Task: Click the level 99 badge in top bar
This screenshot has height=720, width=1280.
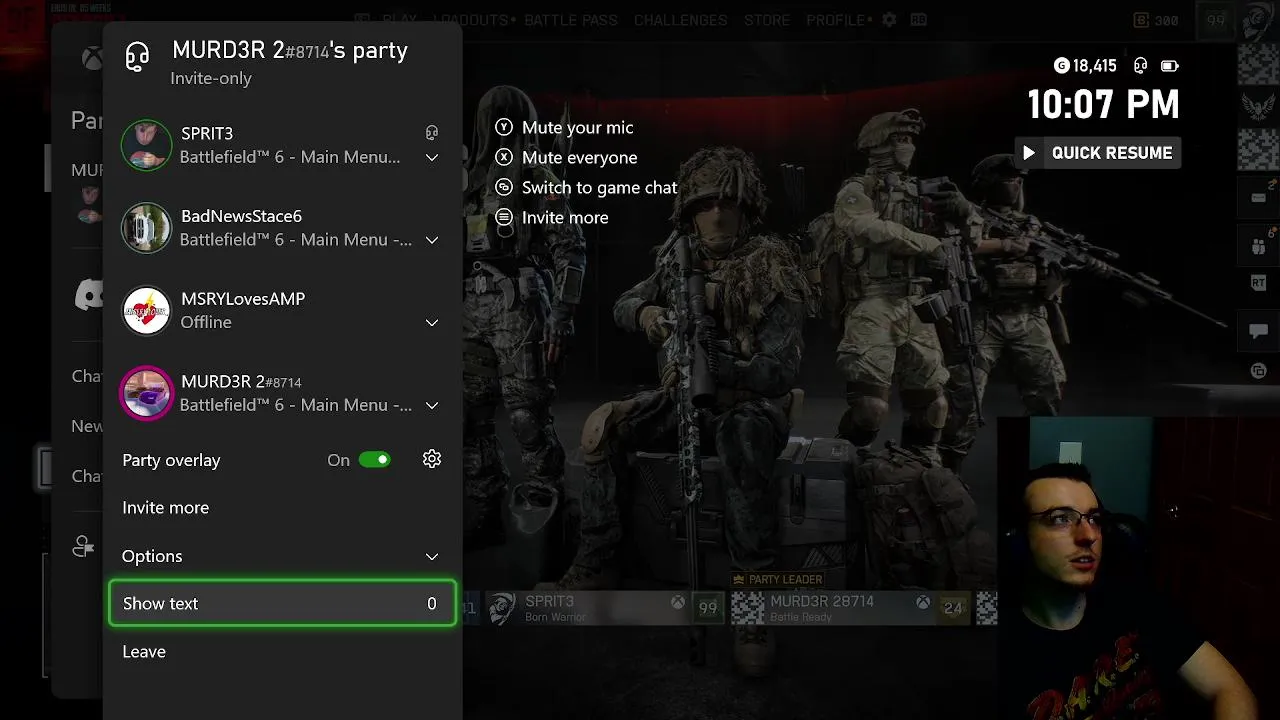Action: pyautogui.click(x=1217, y=21)
